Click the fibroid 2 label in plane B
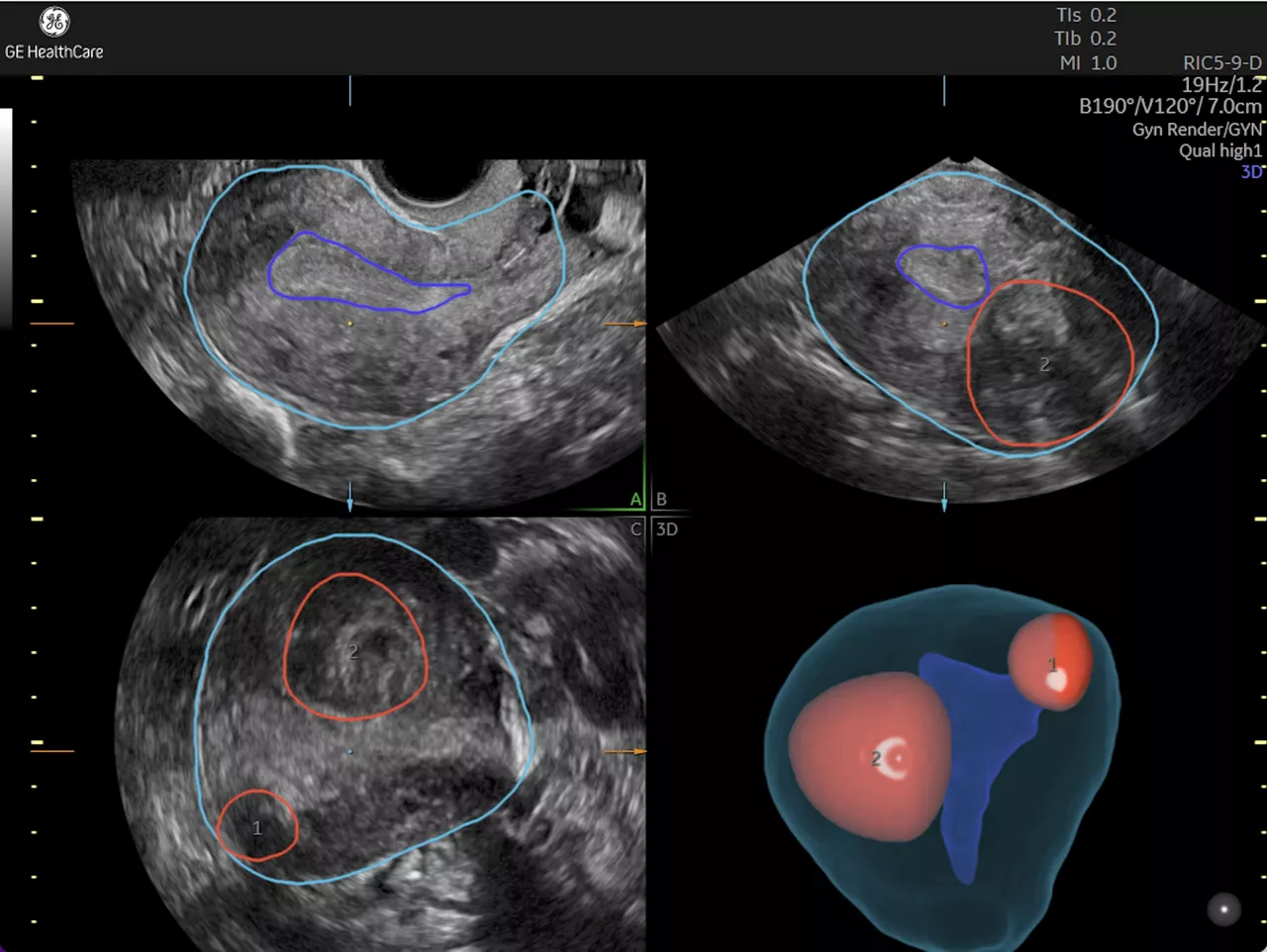This screenshot has height=952, width=1267. coord(1044,365)
